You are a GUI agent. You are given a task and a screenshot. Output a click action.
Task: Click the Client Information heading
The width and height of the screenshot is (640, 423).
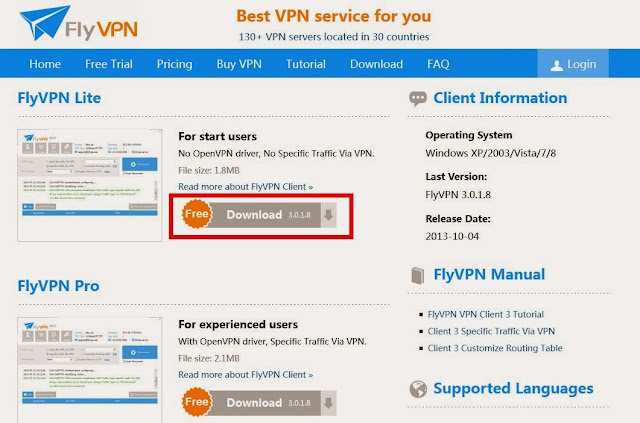click(x=500, y=98)
